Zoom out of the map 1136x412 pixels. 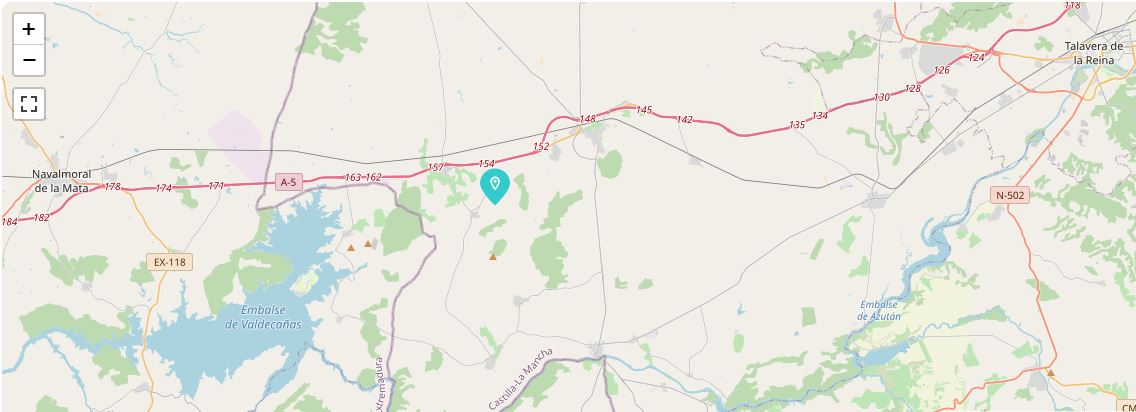point(29,60)
